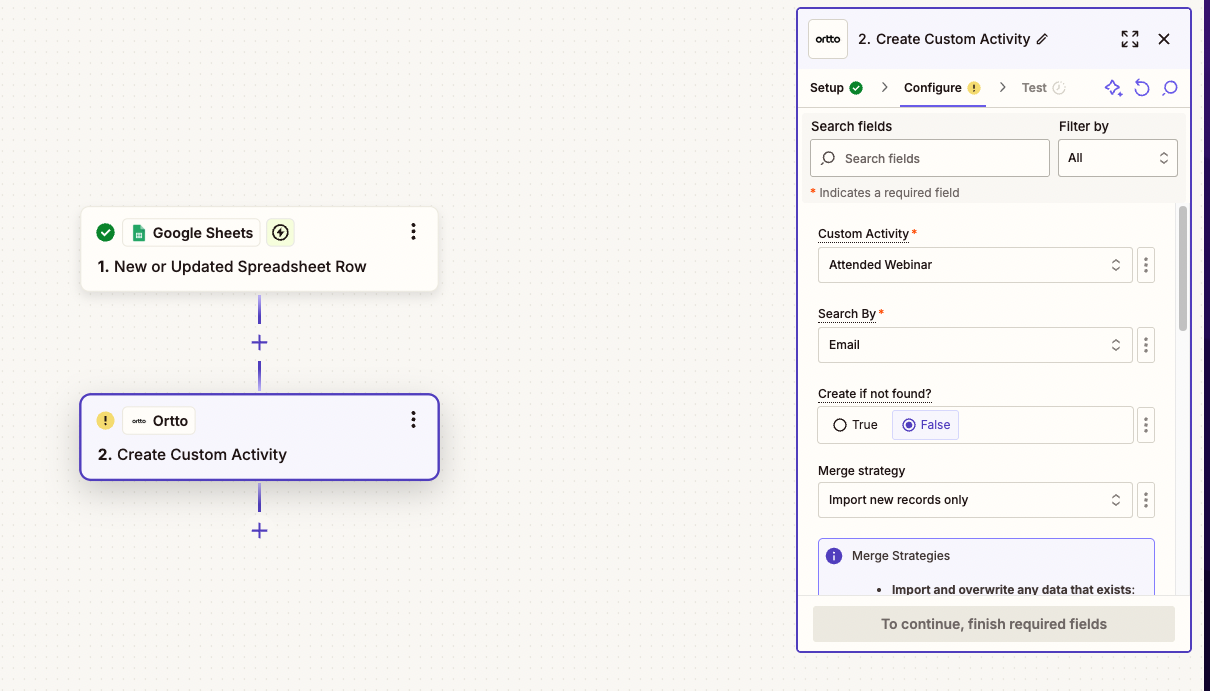Open the AI sparkle assistant icon
This screenshot has height=691, width=1210.
tap(1113, 88)
